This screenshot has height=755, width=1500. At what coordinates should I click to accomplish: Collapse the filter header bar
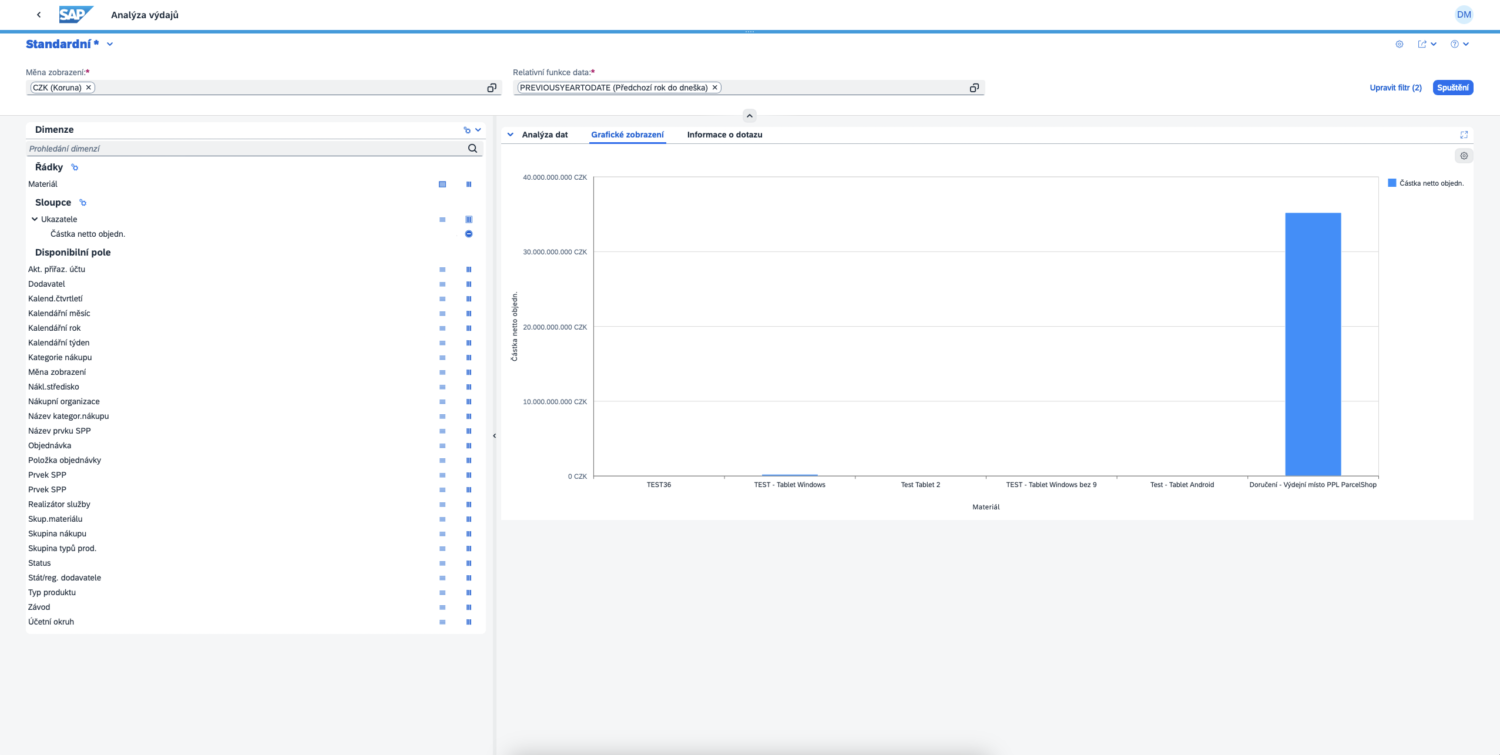tap(750, 115)
